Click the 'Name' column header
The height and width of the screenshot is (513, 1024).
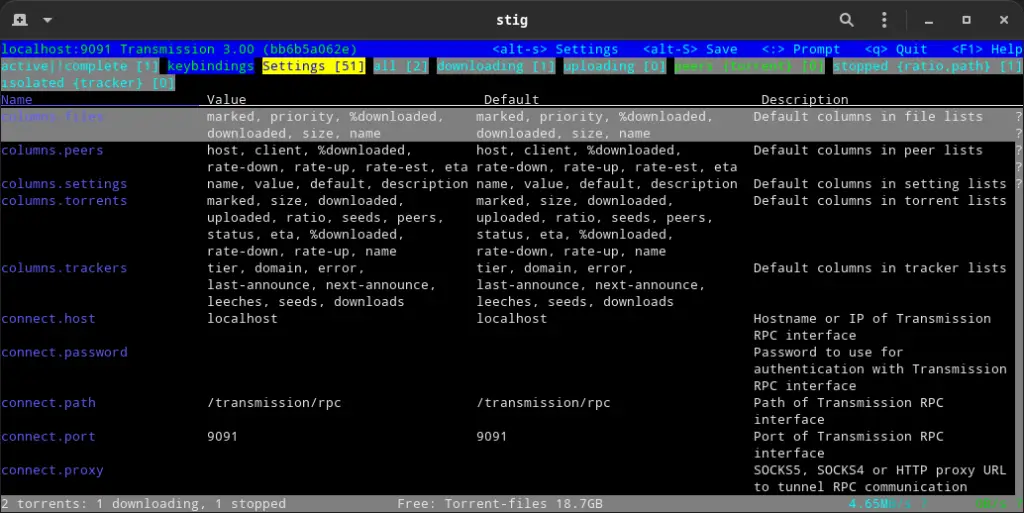pos(16,99)
